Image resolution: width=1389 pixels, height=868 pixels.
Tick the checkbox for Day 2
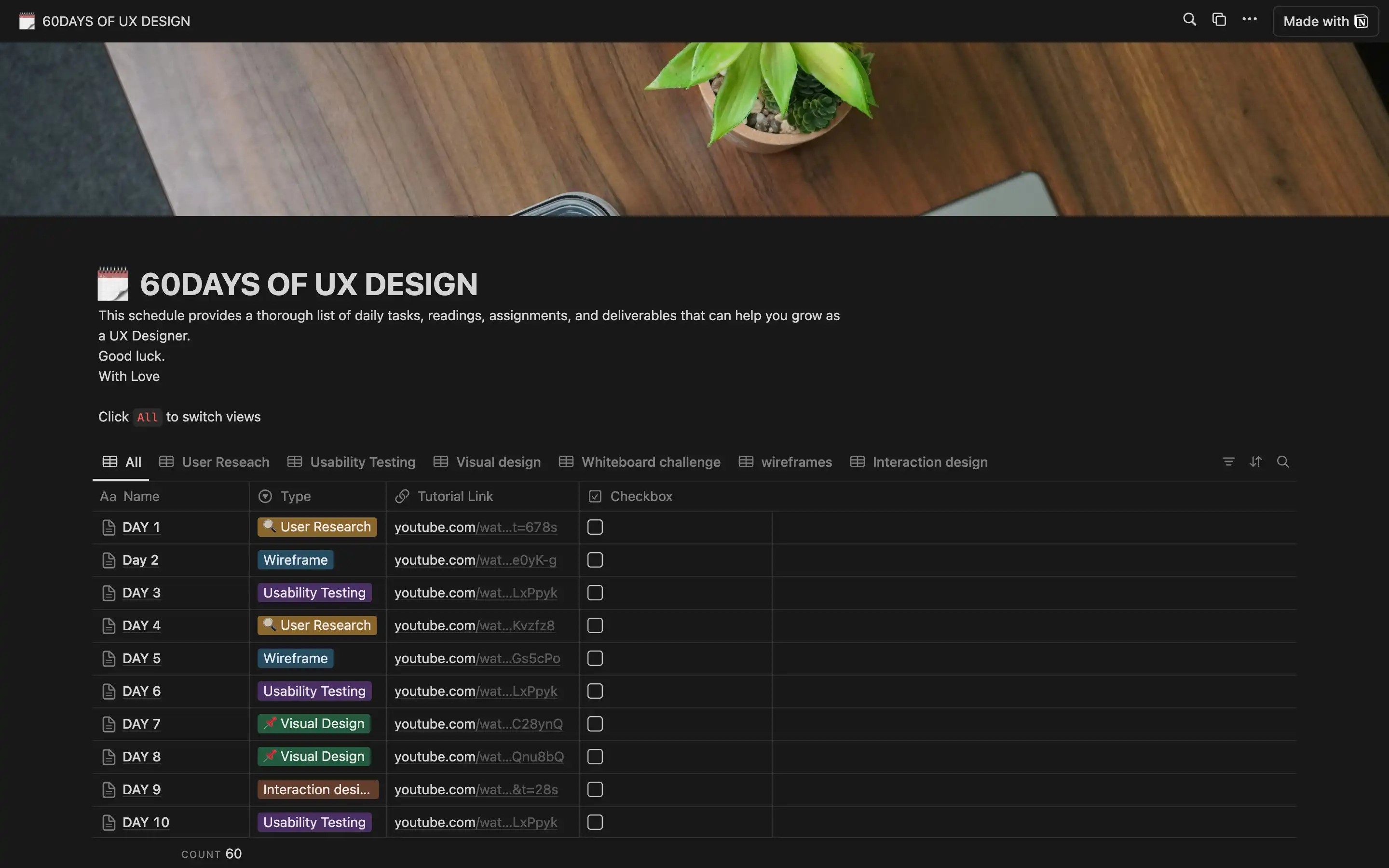coord(595,560)
